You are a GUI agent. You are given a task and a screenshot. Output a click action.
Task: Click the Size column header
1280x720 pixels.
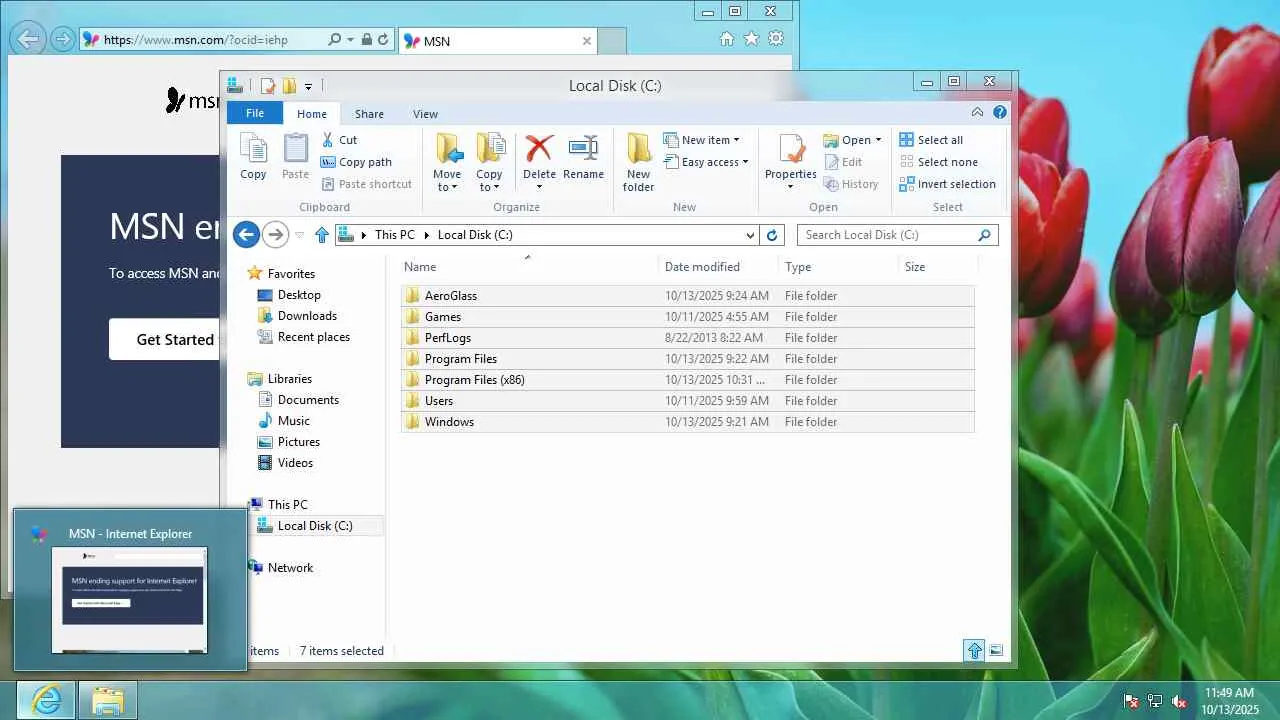coord(938,267)
